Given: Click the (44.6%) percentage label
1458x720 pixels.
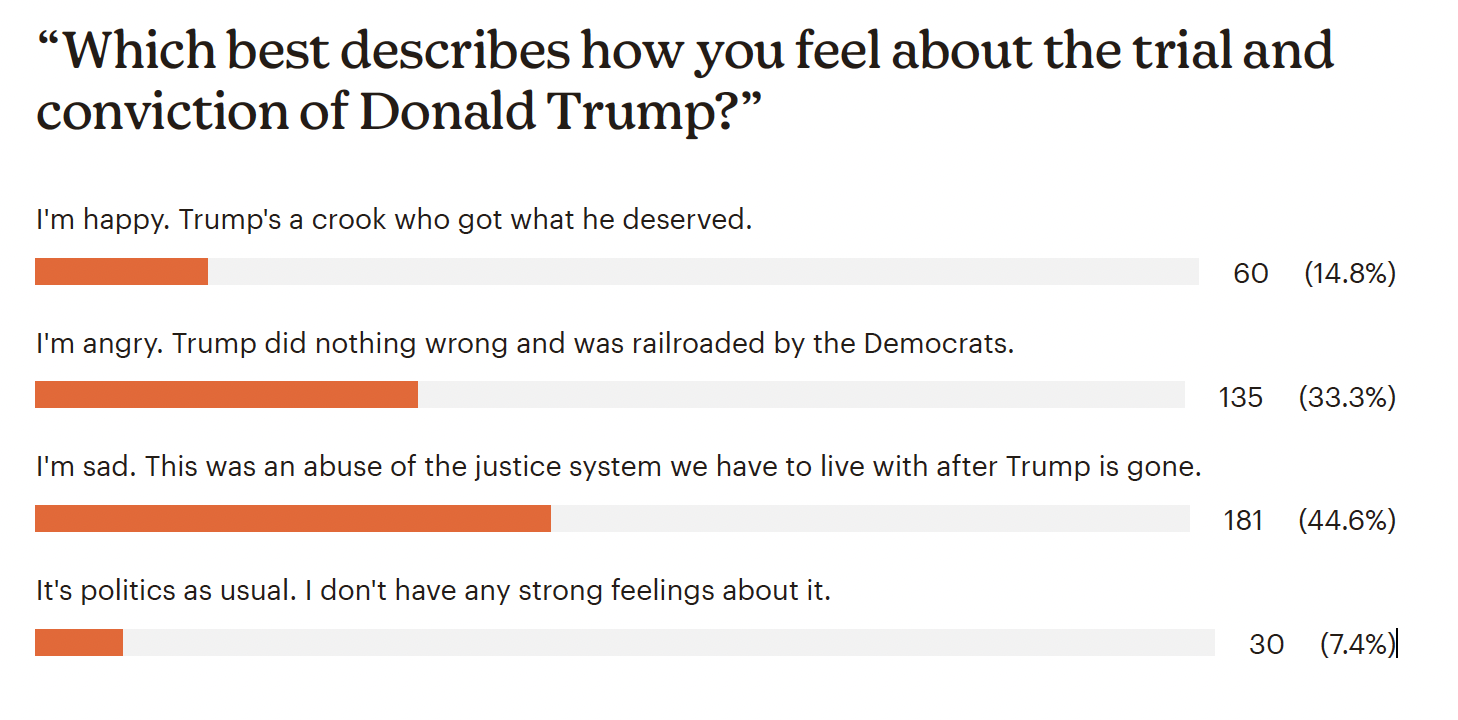Looking at the screenshot, I should pyautogui.click(x=1346, y=520).
